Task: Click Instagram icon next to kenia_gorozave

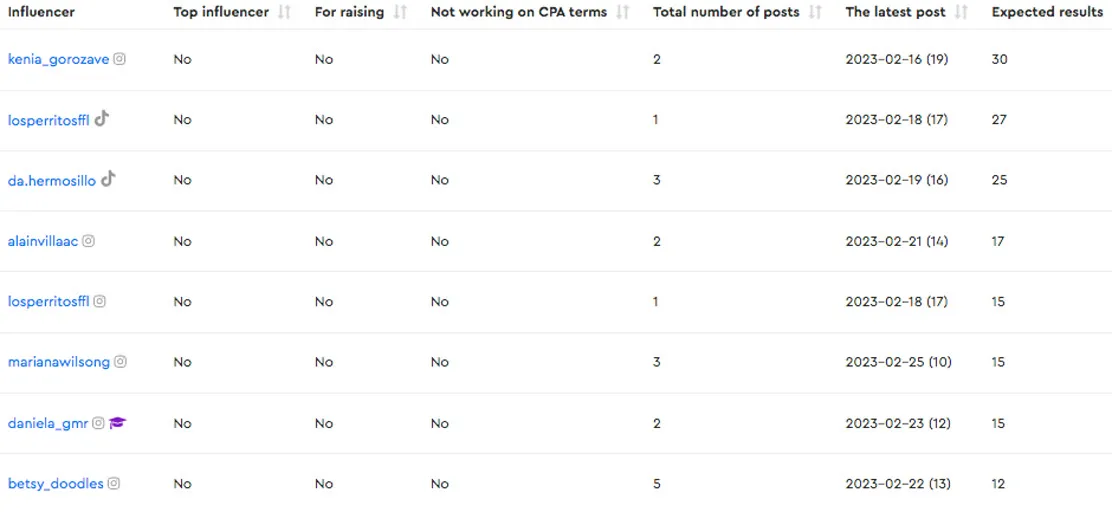Action: click(x=120, y=59)
